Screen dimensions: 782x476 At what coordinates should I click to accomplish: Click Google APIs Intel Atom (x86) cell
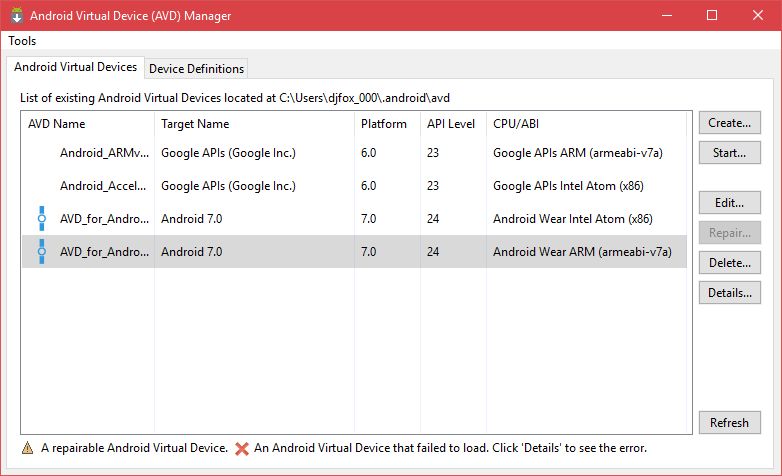568,186
